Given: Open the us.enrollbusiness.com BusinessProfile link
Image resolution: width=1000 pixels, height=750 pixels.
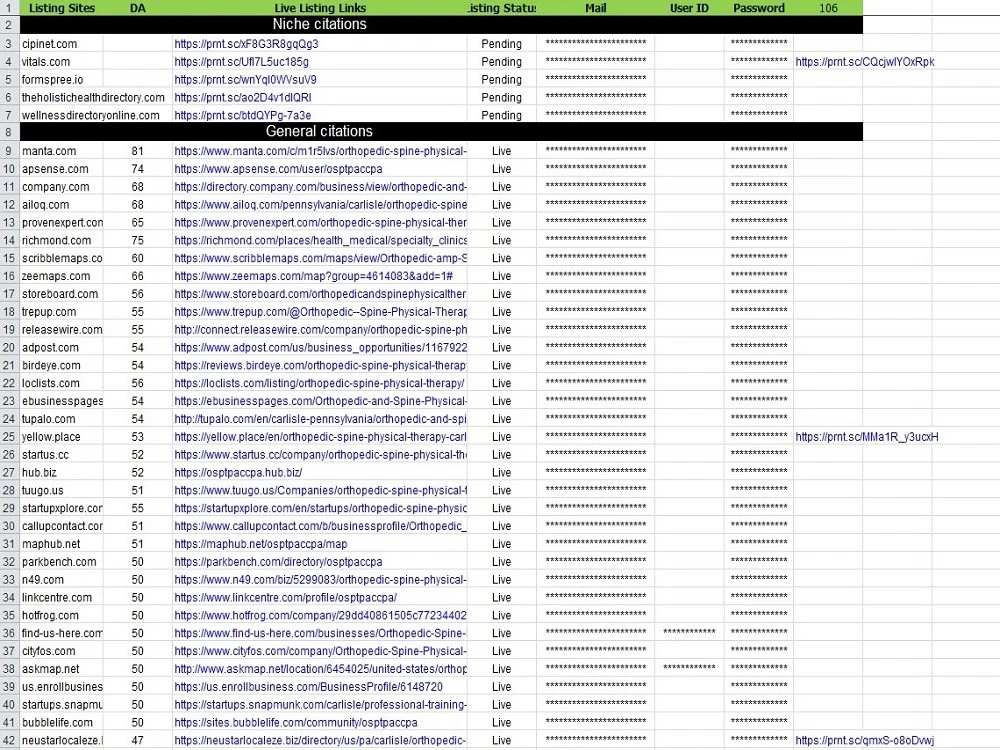Looking at the screenshot, I should [x=308, y=687].
